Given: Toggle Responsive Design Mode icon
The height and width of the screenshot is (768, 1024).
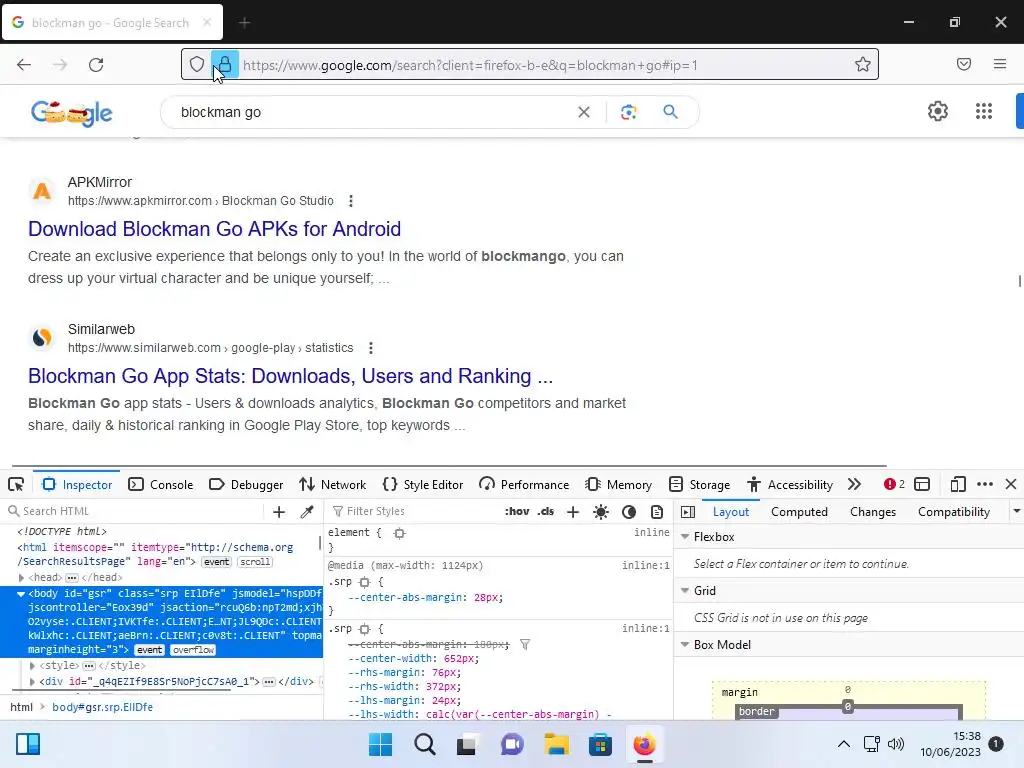Looking at the screenshot, I should pyautogui.click(x=957, y=485).
